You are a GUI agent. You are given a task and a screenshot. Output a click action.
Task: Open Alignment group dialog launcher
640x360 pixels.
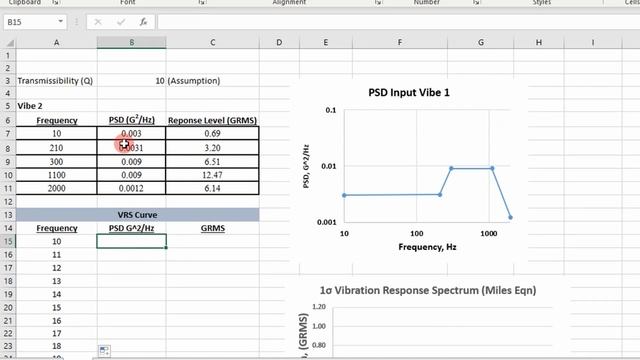[378, 2]
